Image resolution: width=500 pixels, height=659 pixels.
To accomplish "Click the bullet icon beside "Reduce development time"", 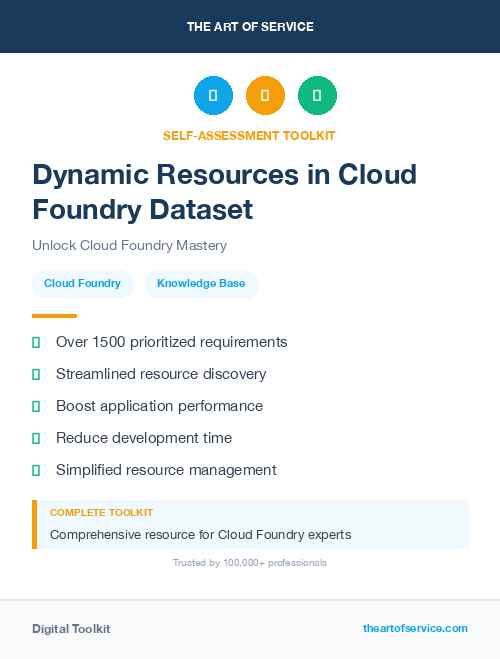I will tap(36, 438).
